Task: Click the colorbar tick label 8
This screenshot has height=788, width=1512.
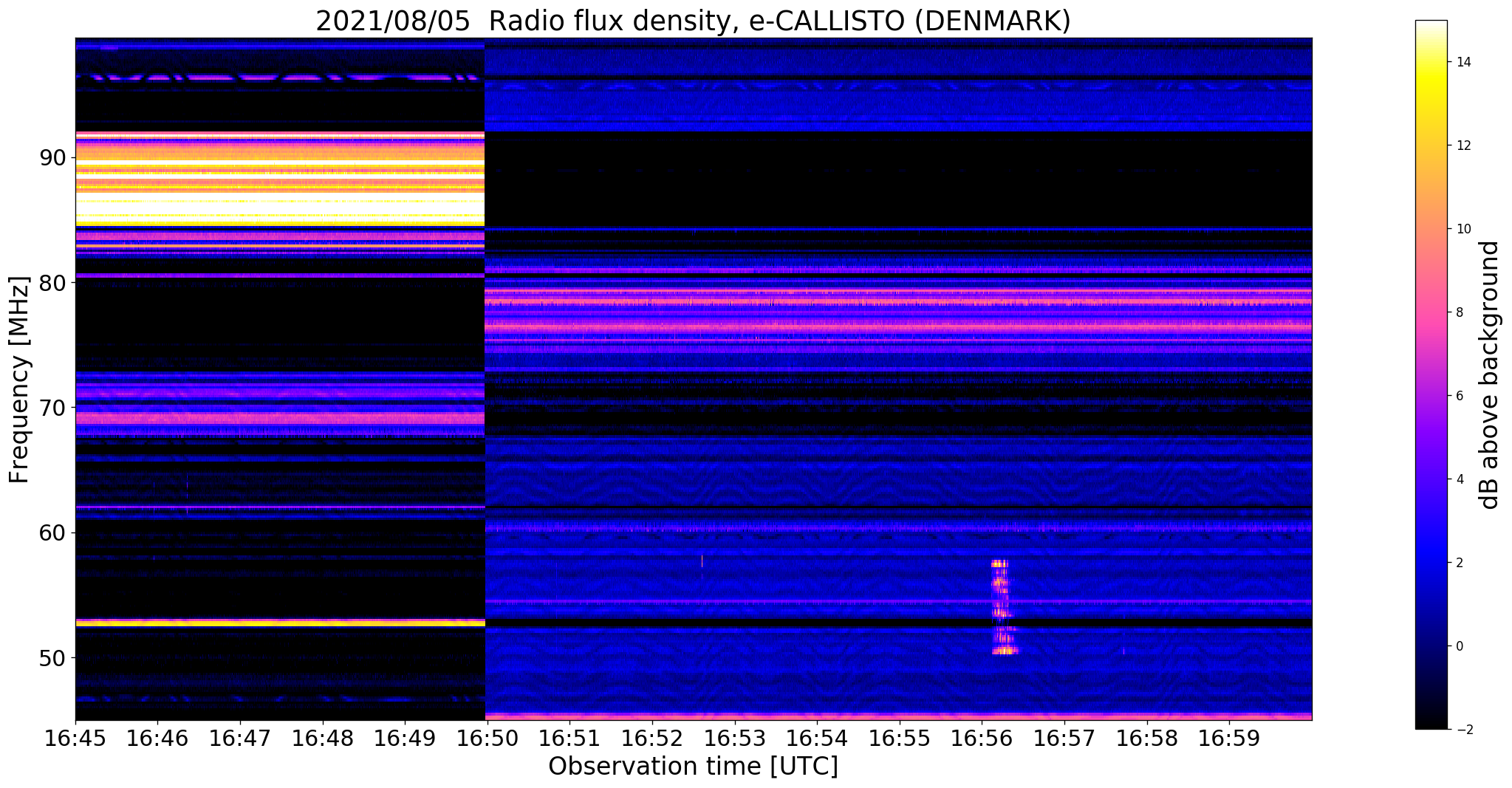Action: (1459, 312)
